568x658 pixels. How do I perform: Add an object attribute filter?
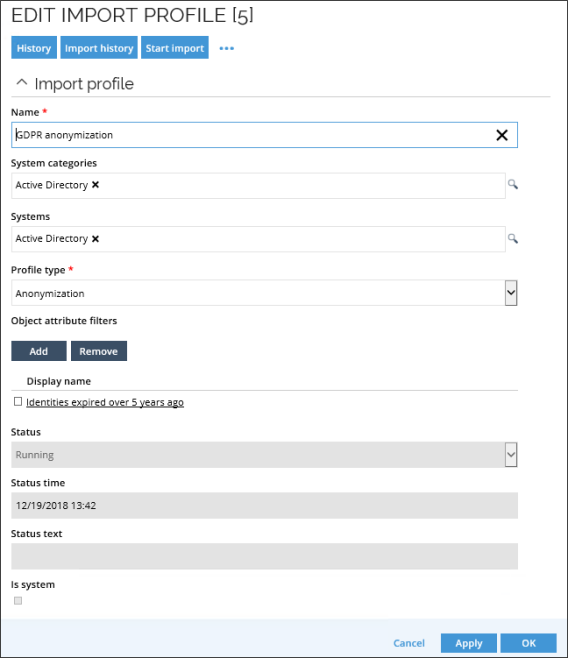(x=39, y=351)
